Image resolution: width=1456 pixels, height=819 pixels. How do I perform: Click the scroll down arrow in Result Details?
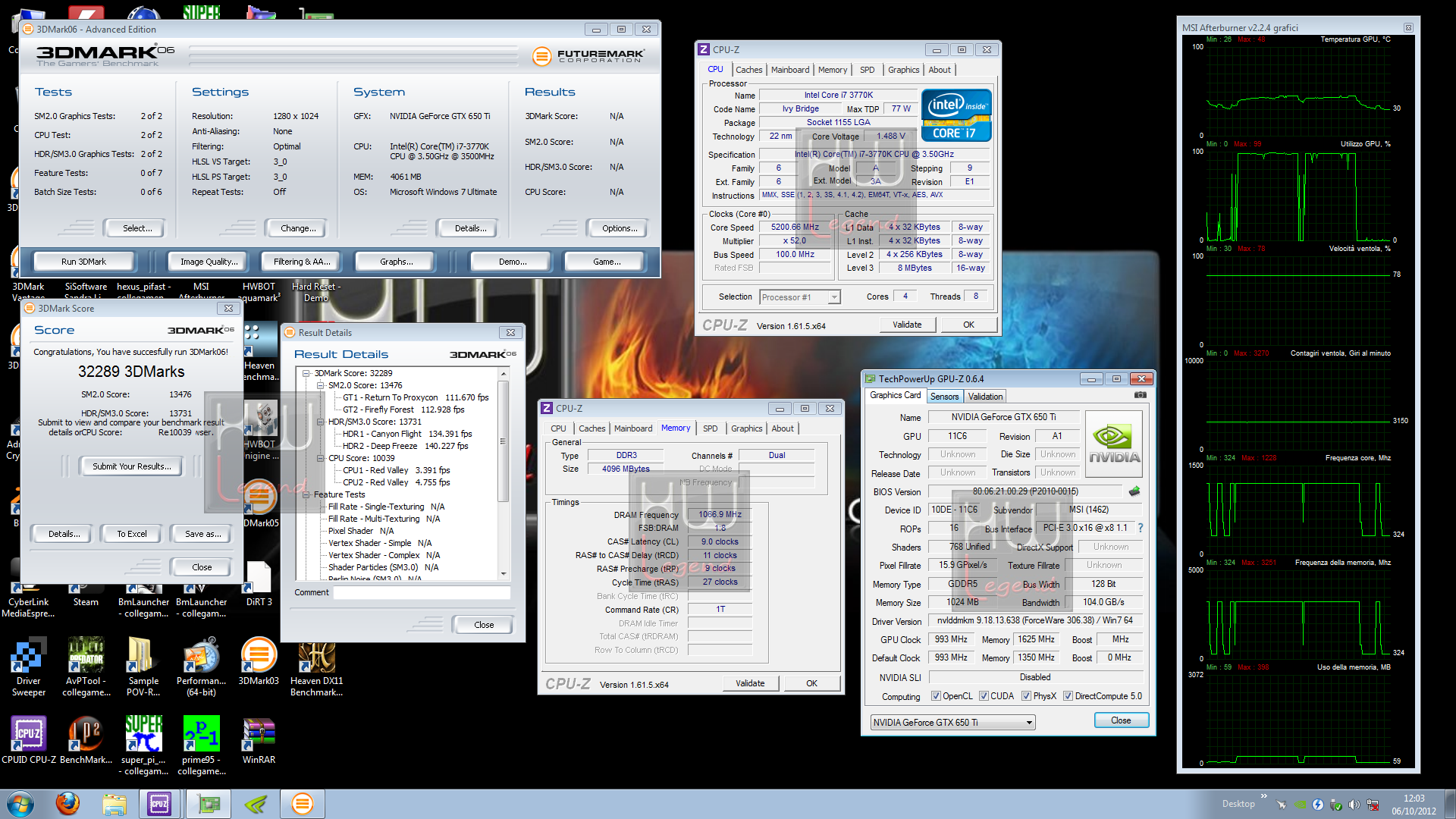[504, 574]
